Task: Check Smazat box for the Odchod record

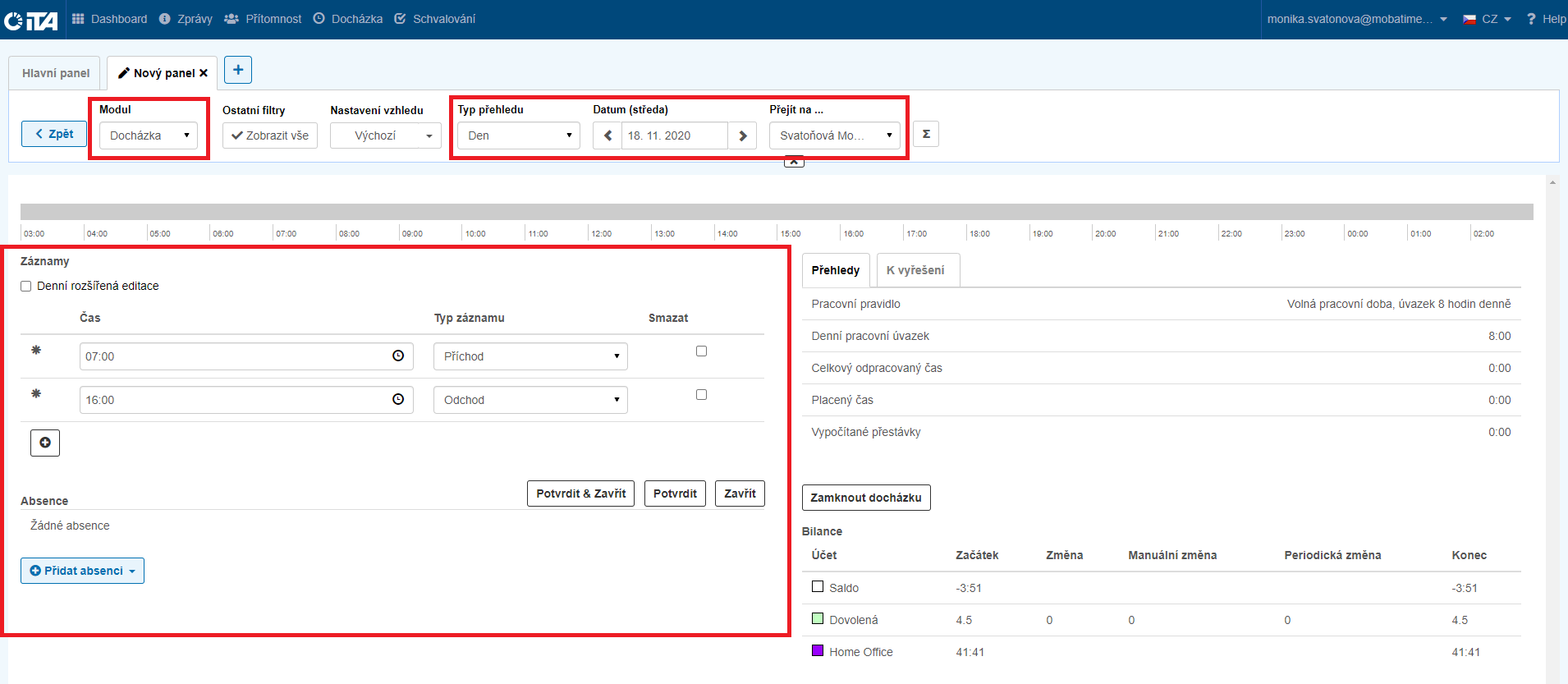Action: coord(701,395)
